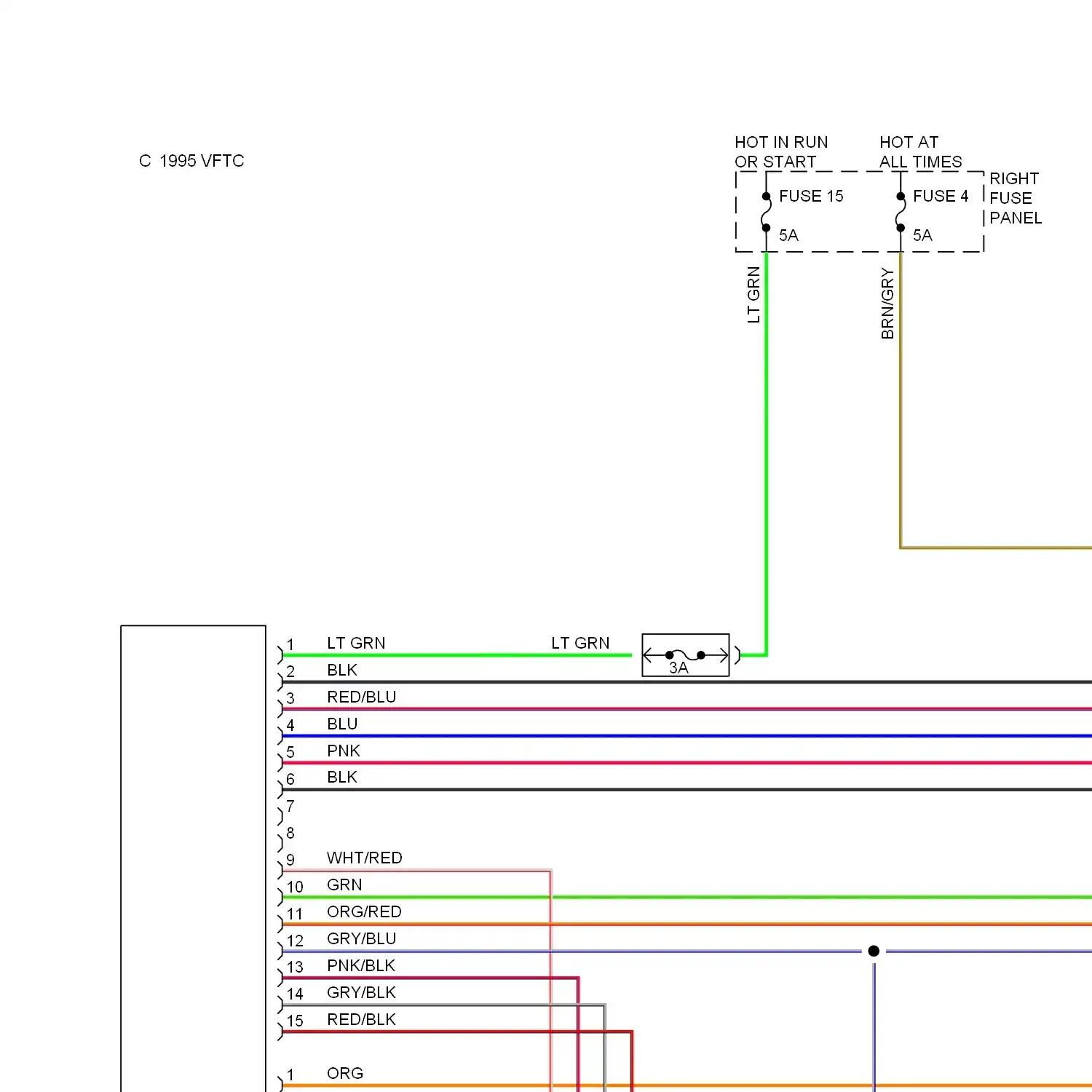Click the "PNK/BLK" wire label
The width and height of the screenshot is (1092, 1092).
(x=361, y=965)
